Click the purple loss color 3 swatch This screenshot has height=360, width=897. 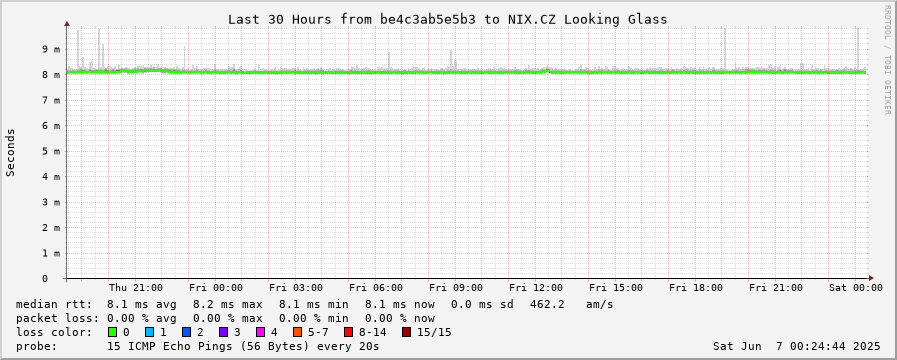point(223,332)
